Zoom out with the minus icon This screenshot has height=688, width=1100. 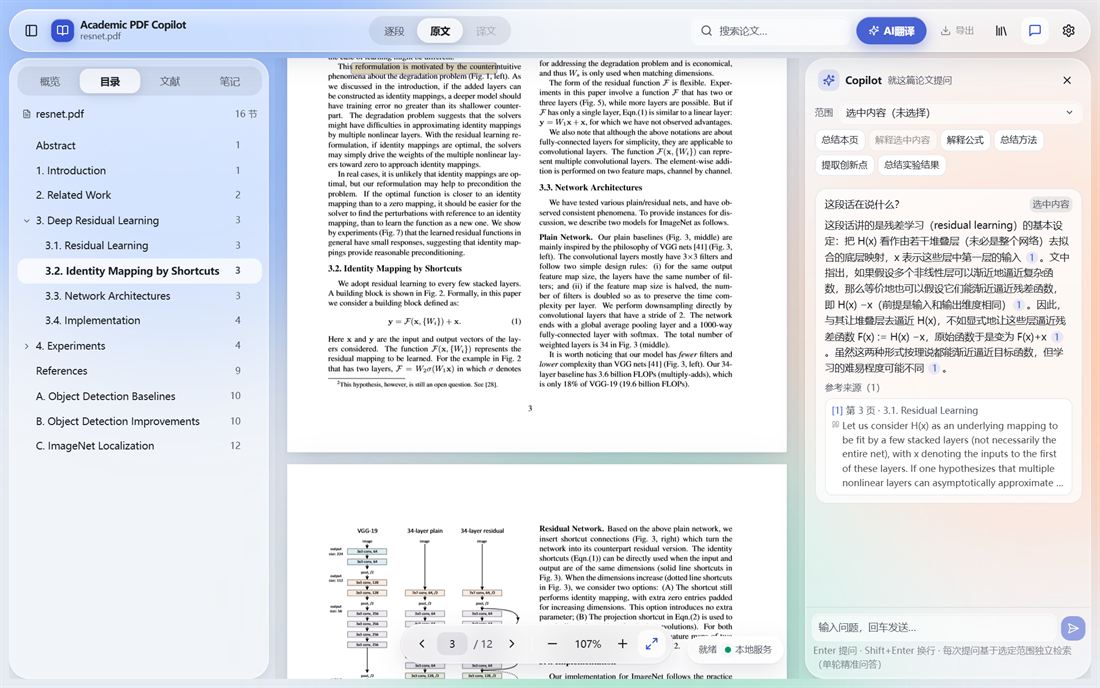pyautogui.click(x=552, y=644)
